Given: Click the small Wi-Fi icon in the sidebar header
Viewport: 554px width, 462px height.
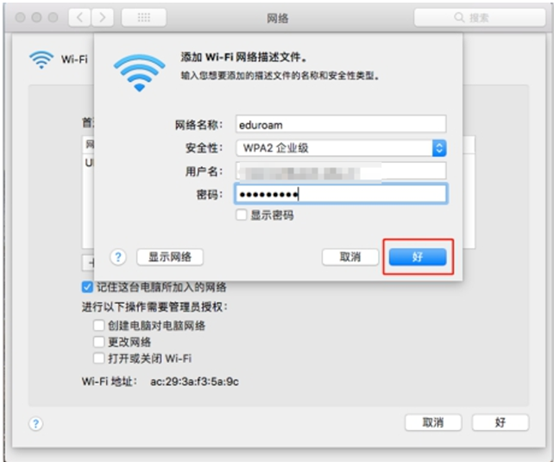Looking at the screenshot, I should click(41, 59).
